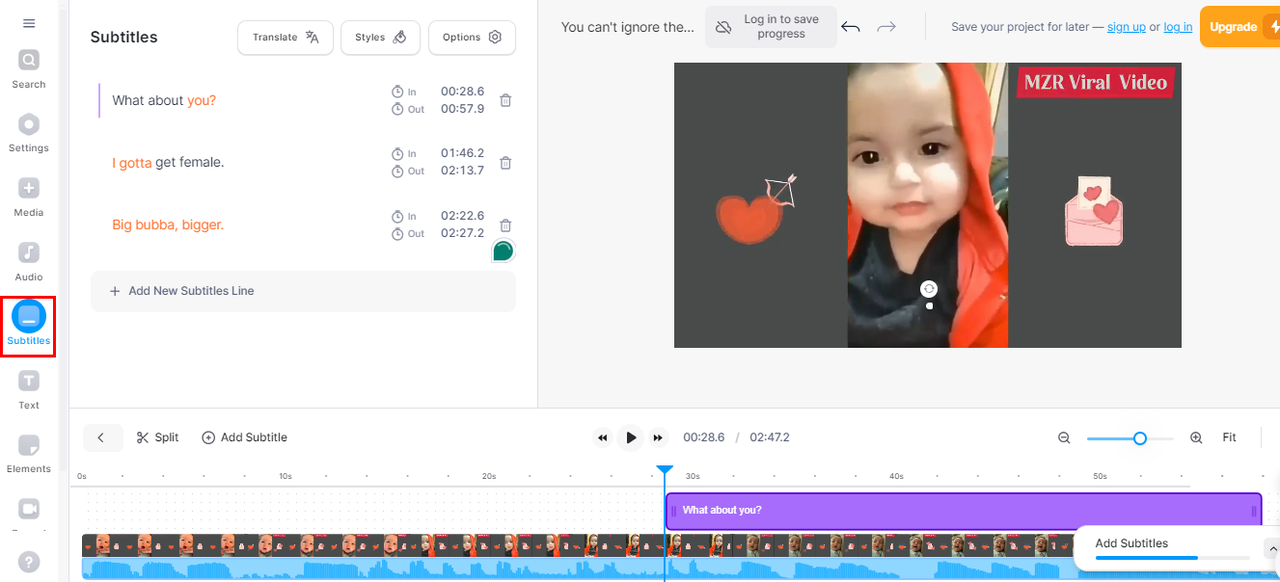Select the Split tool
The height and width of the screenshot is (582, 1280).
[158, 438]
